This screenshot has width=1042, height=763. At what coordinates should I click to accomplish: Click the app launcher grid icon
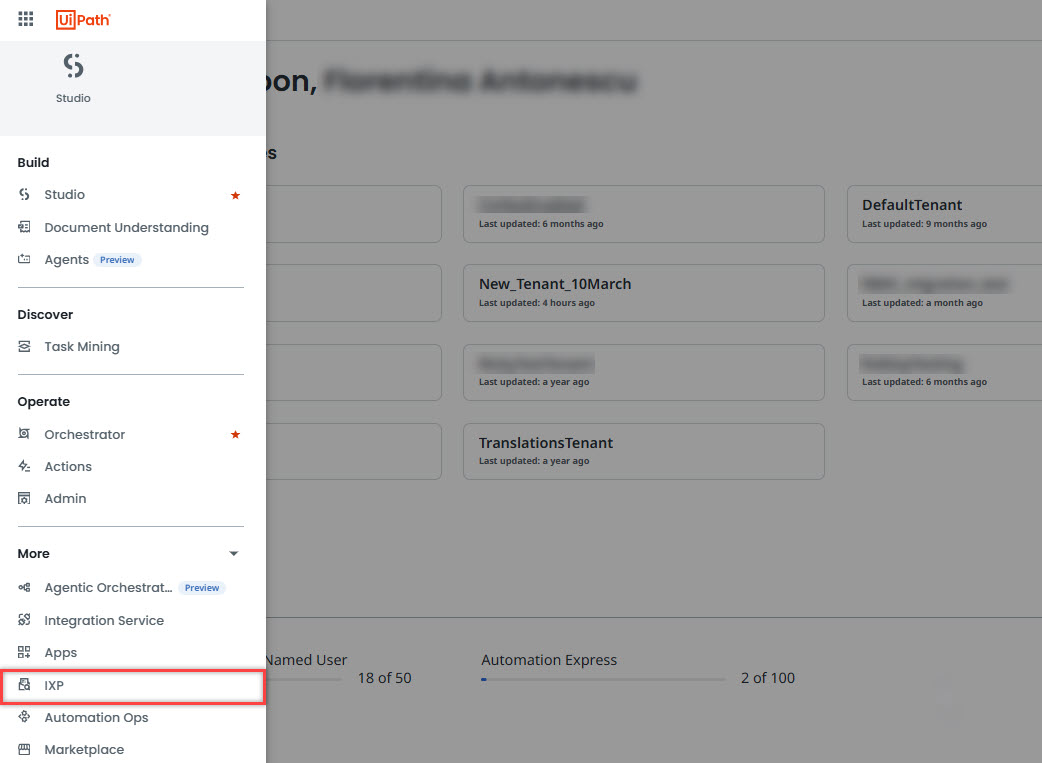(25, 18)
